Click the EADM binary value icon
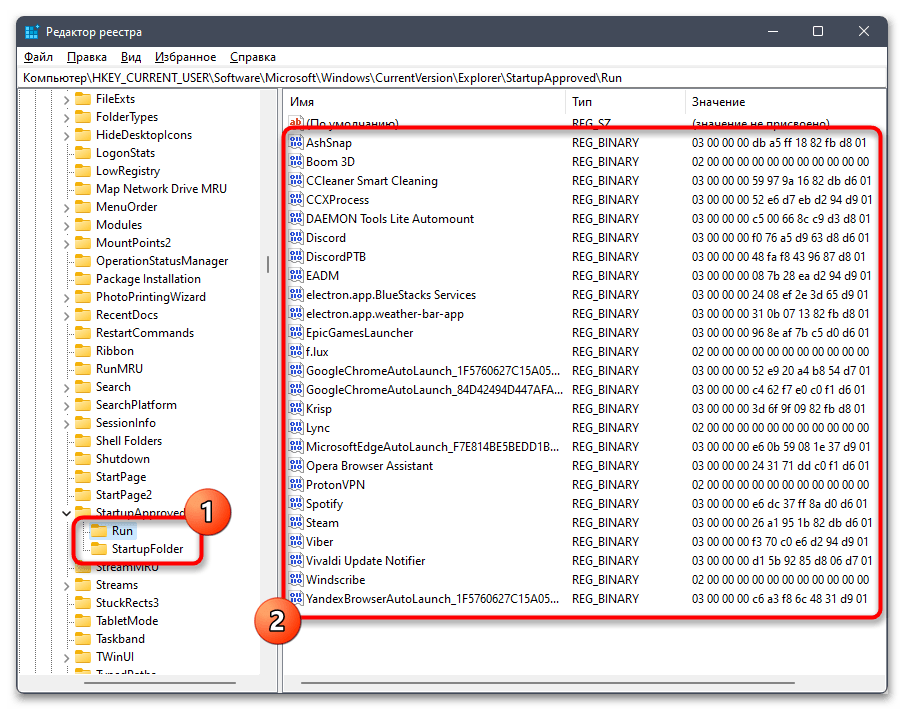 point(296,275)
